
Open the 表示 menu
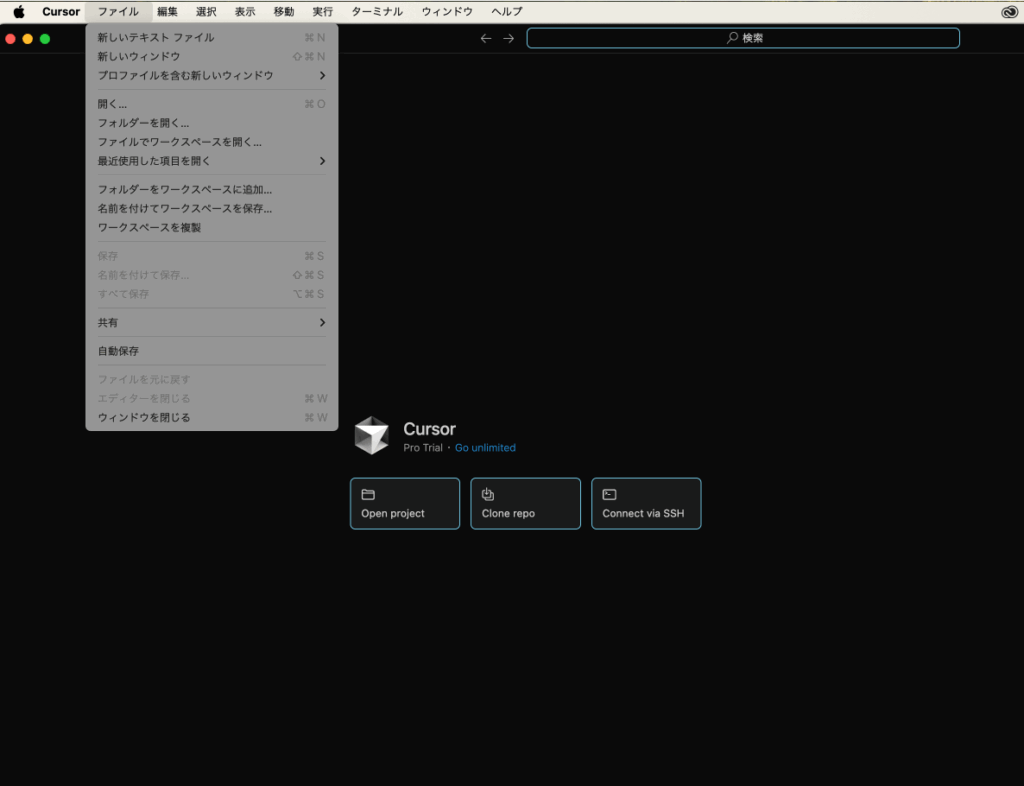[x=245, y=12]
